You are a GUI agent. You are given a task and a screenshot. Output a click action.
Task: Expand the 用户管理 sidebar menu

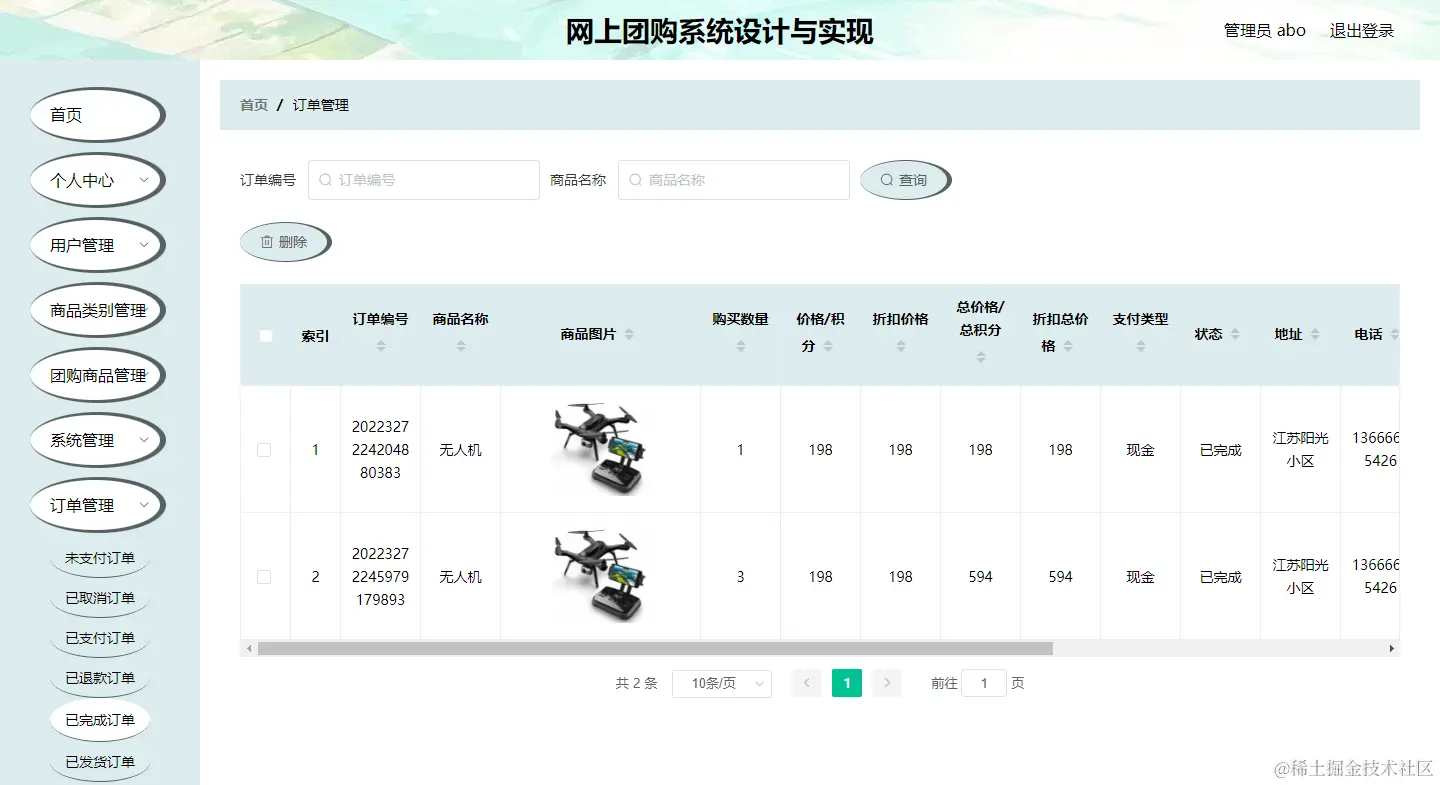coord(97,245)
